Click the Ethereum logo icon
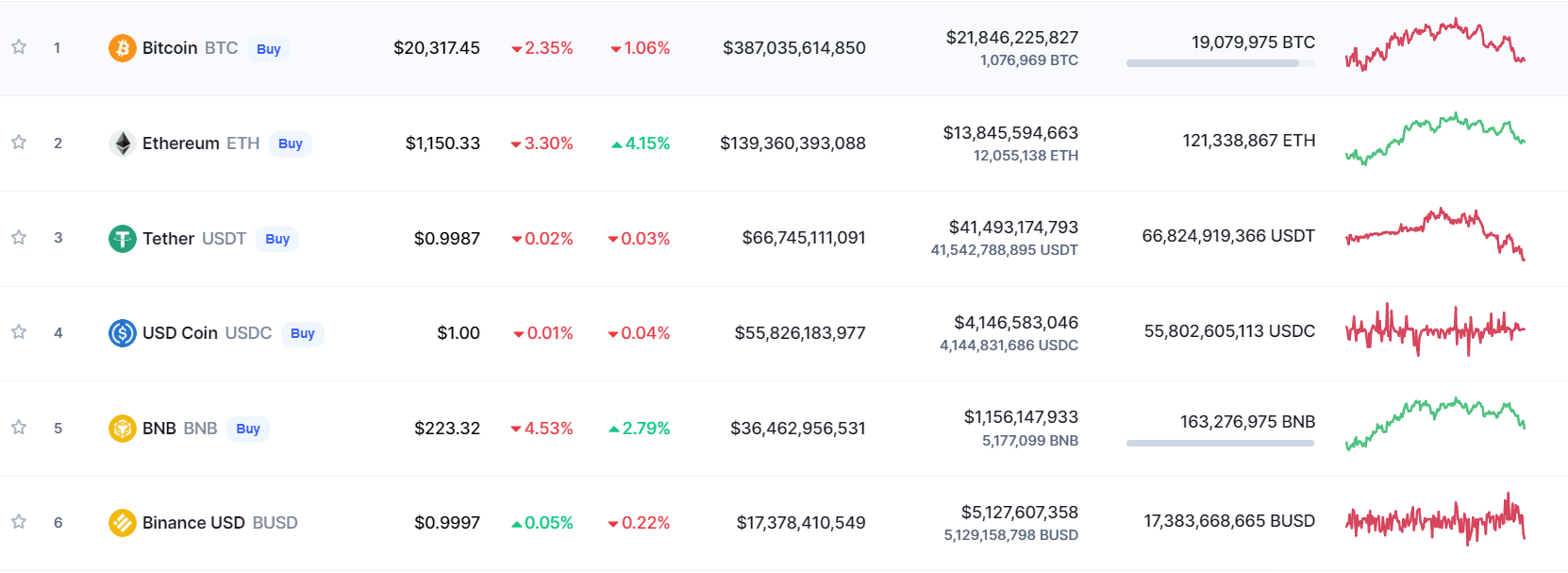 click(122, 143)
